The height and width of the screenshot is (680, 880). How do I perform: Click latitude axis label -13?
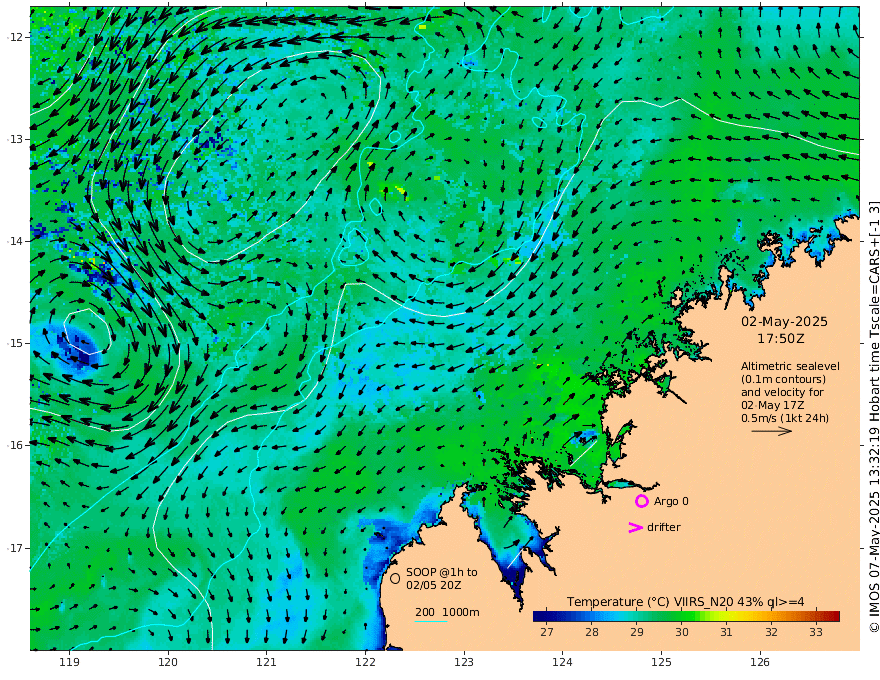coord(14,139)
